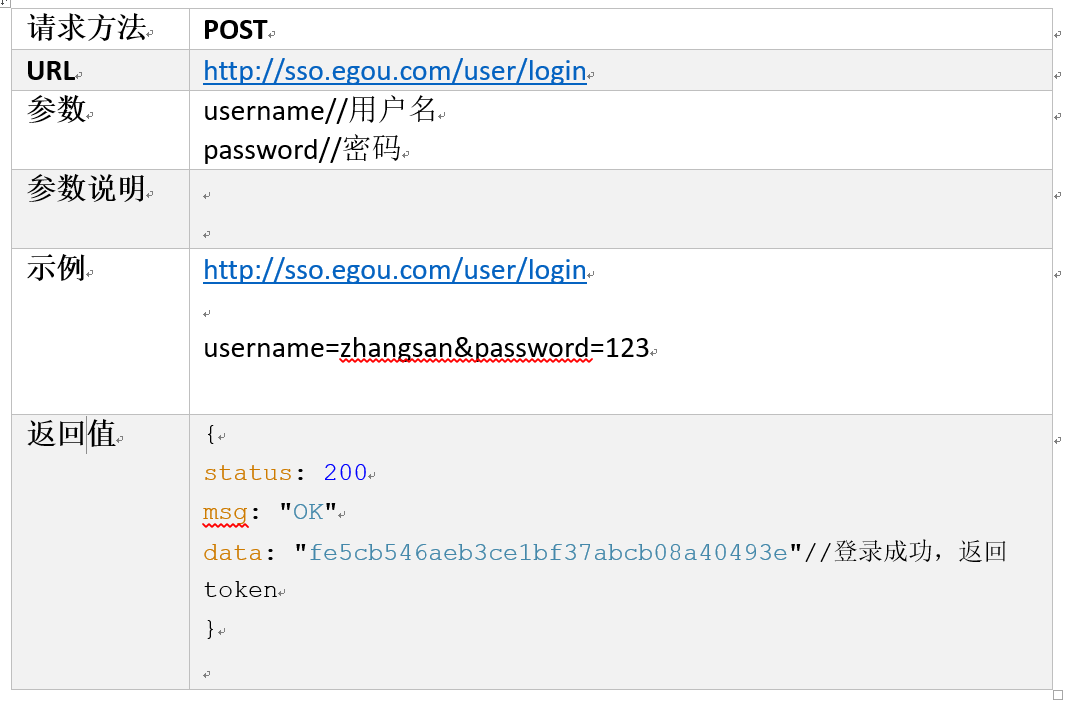
Task: Click the word token on wrapped line
Action: (x=240, y=590)
